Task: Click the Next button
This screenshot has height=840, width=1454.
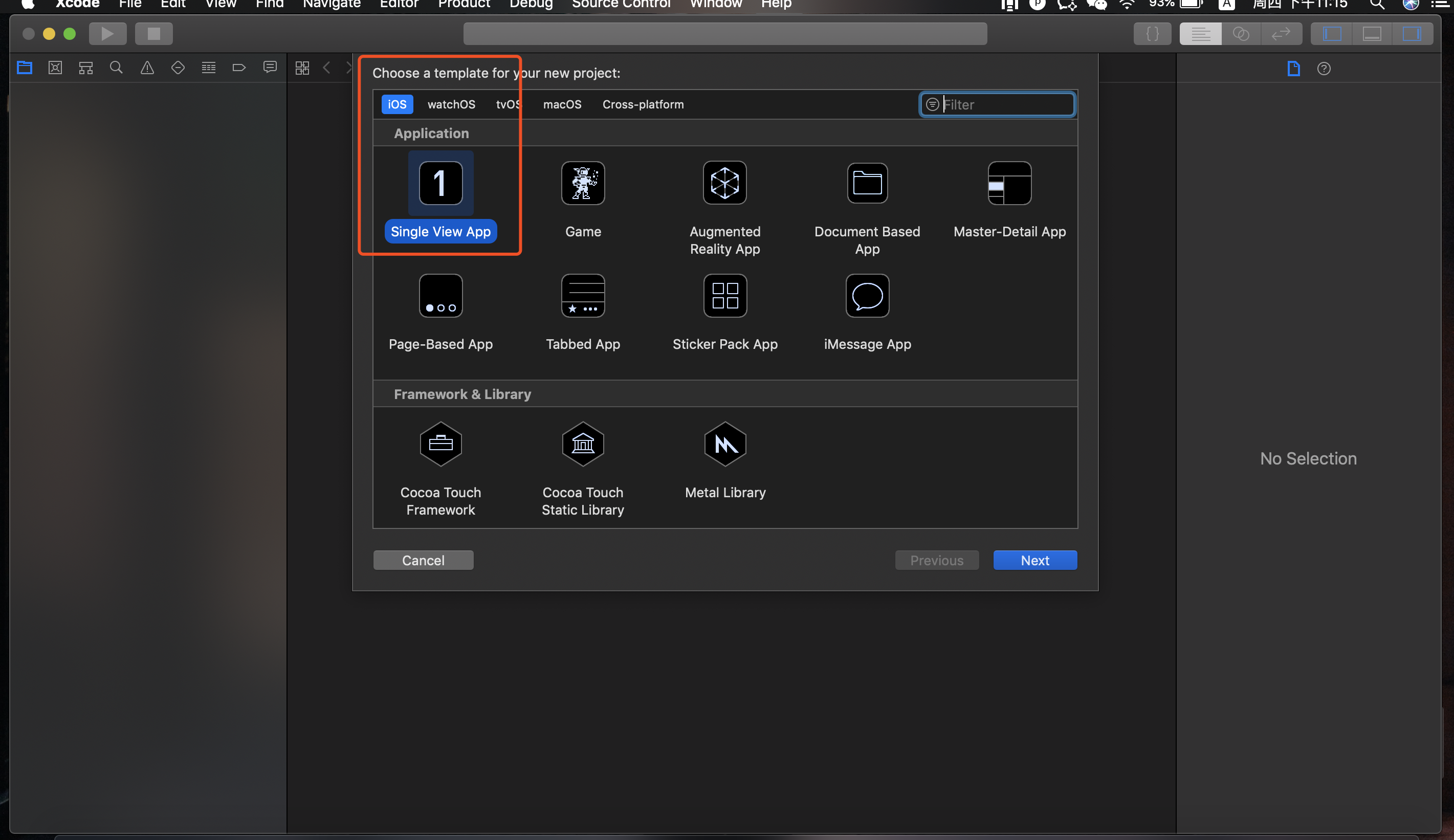Action: pyautogui.click(x=1034, y=560)
